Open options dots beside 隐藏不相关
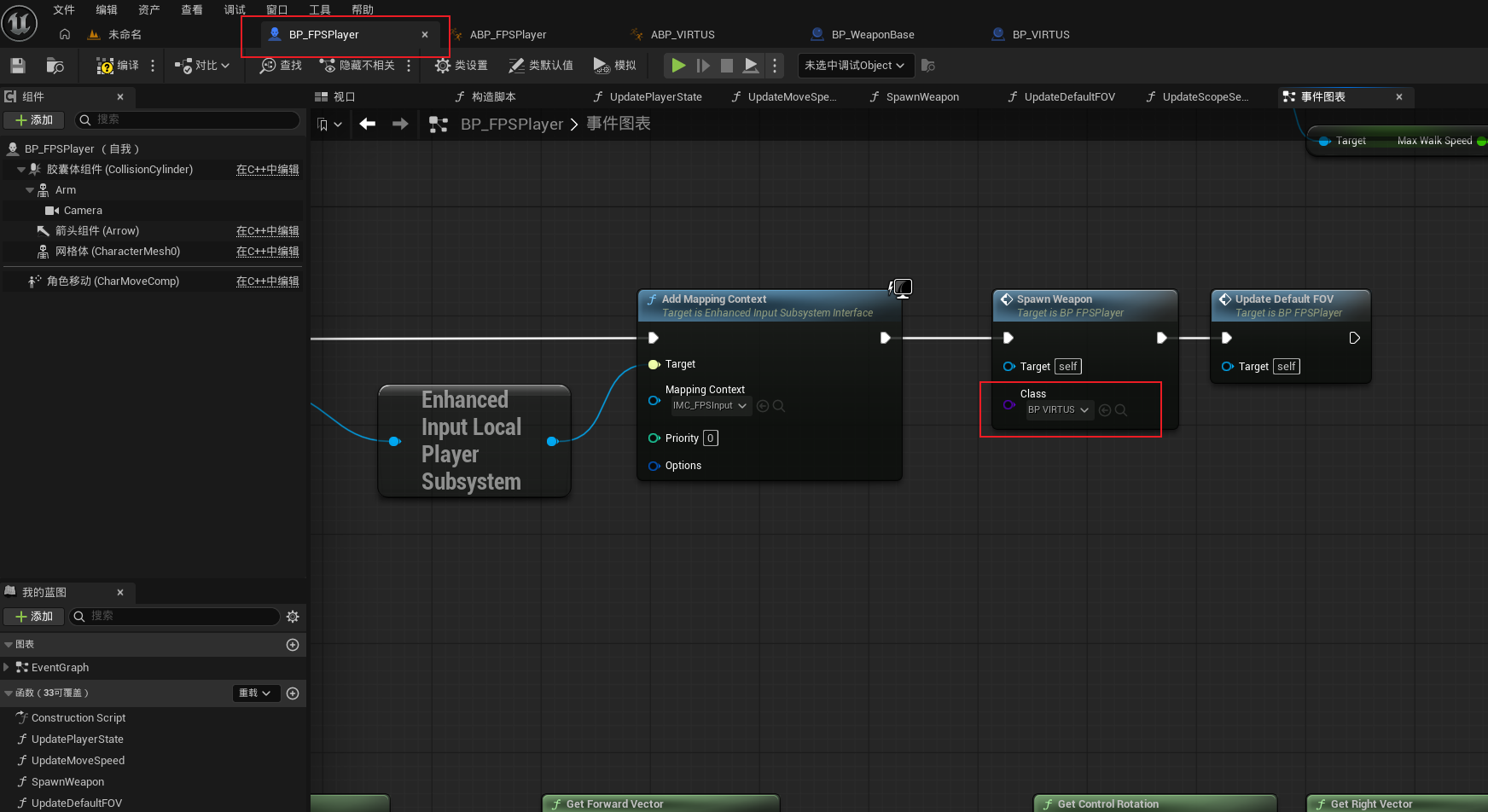The image size is (1488, 812). click(x=409, y=66)
